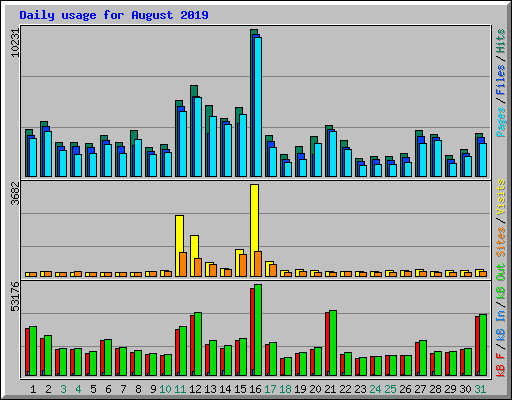Click the green kB Out bar for day 16

[x=258, y=330]
